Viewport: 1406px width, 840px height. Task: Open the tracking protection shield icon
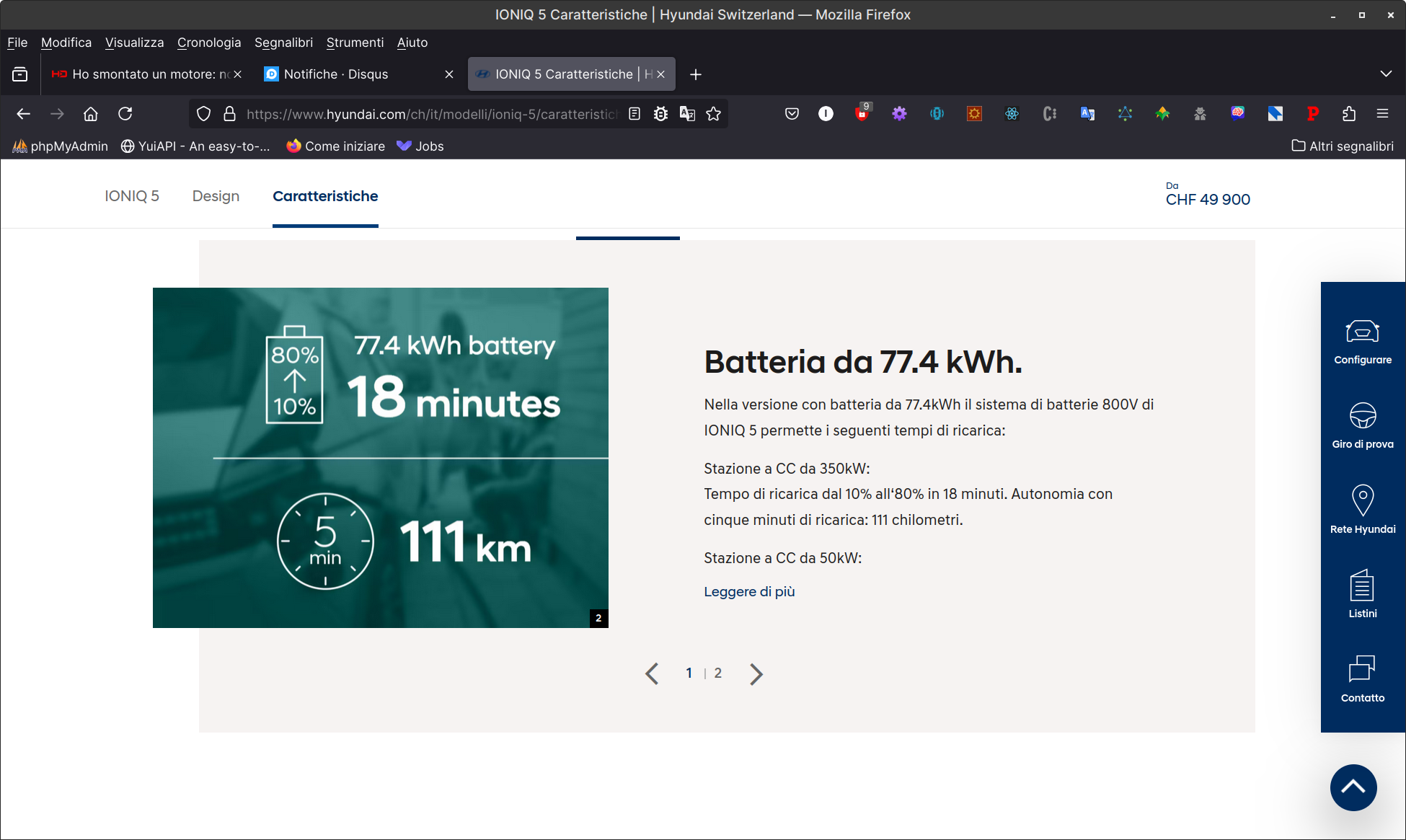click(x=204, y=114)
